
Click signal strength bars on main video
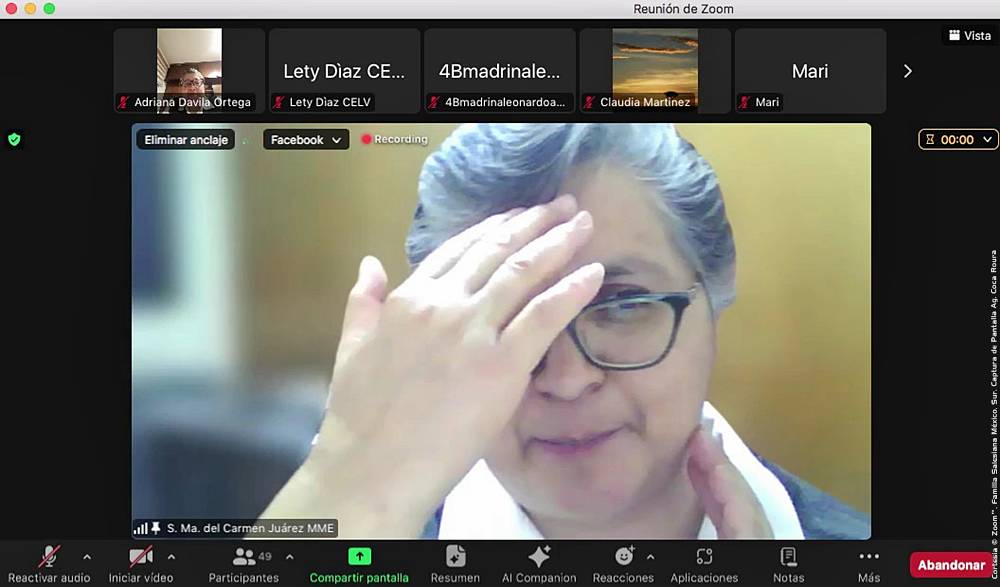click(141, 528)
